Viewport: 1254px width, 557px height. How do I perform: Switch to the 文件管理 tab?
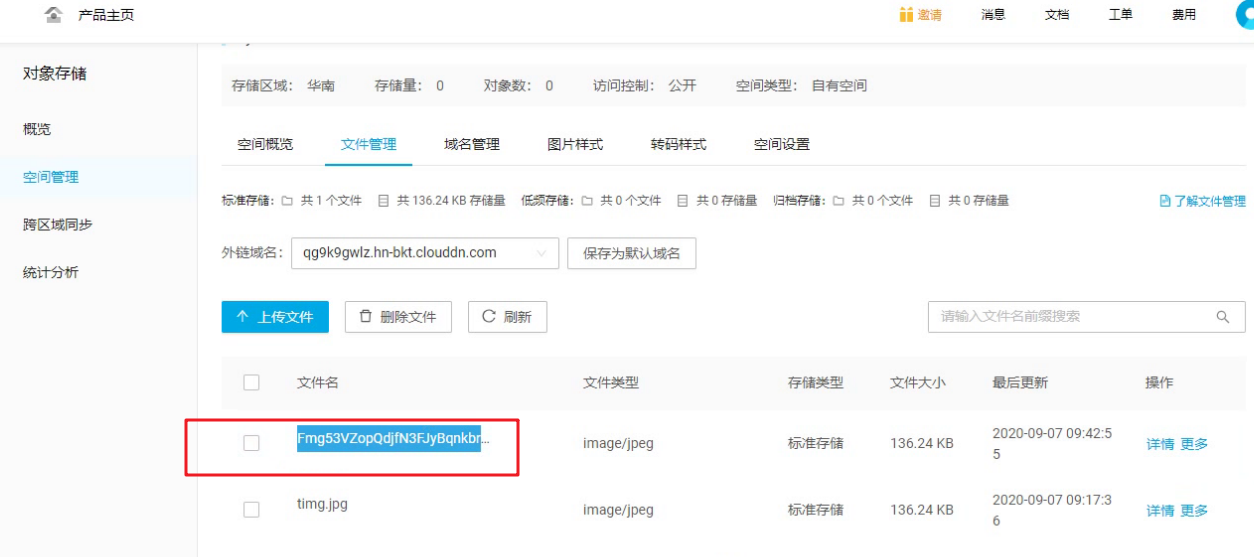[369, 144]
